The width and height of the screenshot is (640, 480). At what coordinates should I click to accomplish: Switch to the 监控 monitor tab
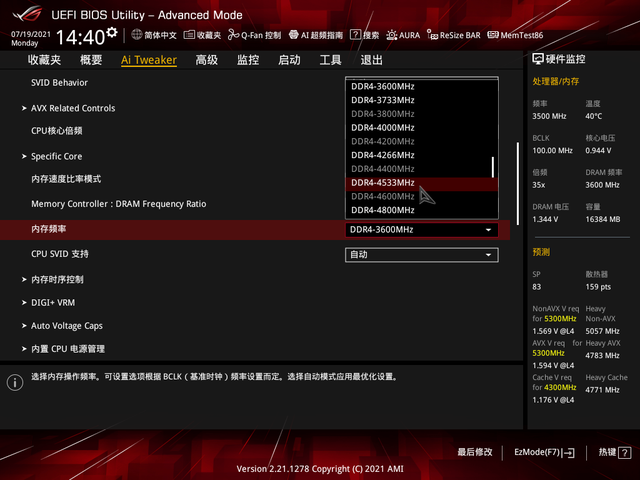click(248, 60)
